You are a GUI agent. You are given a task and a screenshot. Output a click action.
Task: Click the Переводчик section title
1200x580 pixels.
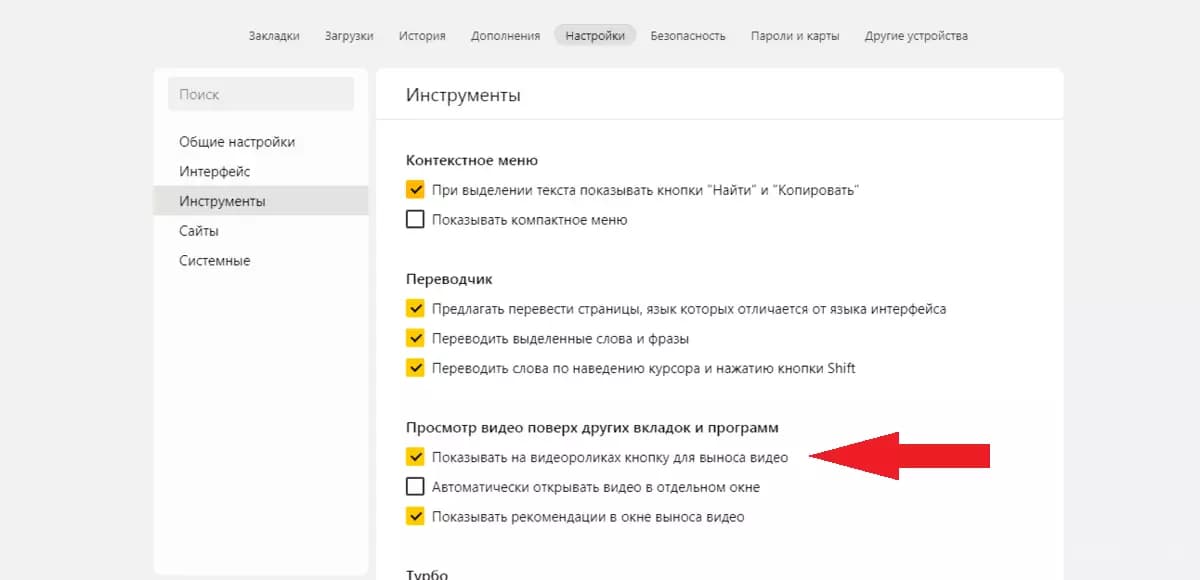pyautogui.click(x=449, y=279)
